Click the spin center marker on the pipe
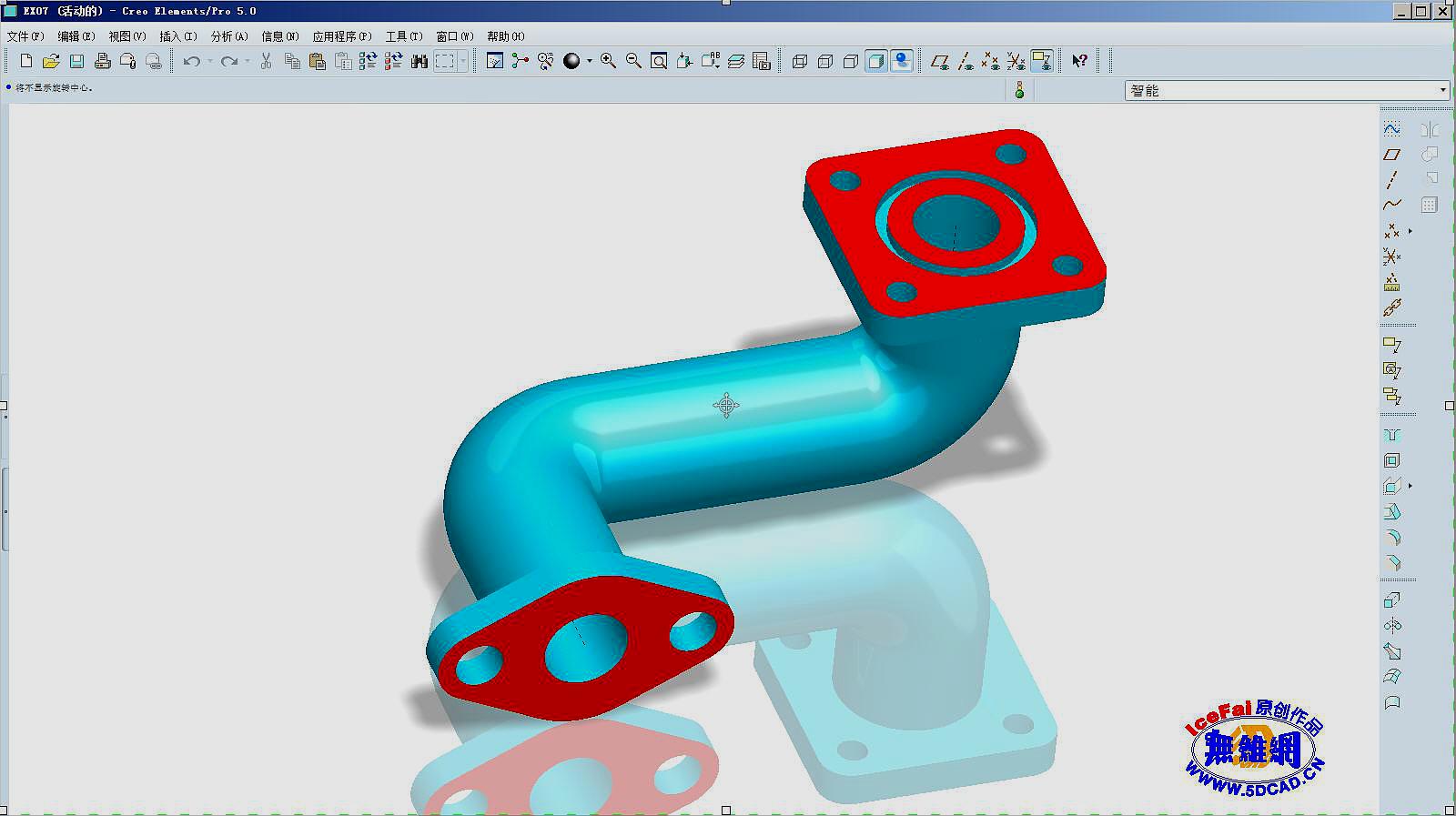Image resolution: width=1456 pixels, height=816 pixels. [x=726, y=406]
